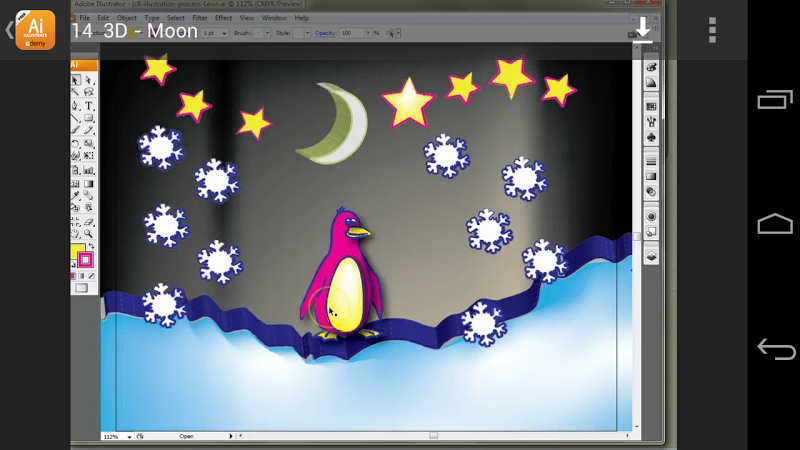Select the Column Graph tool

pyautogui.click(x=89, y=170)
